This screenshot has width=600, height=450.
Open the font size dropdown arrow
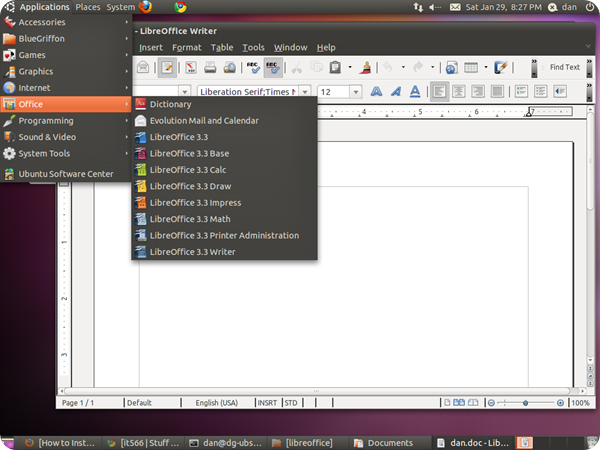click(x=356, y=92)
